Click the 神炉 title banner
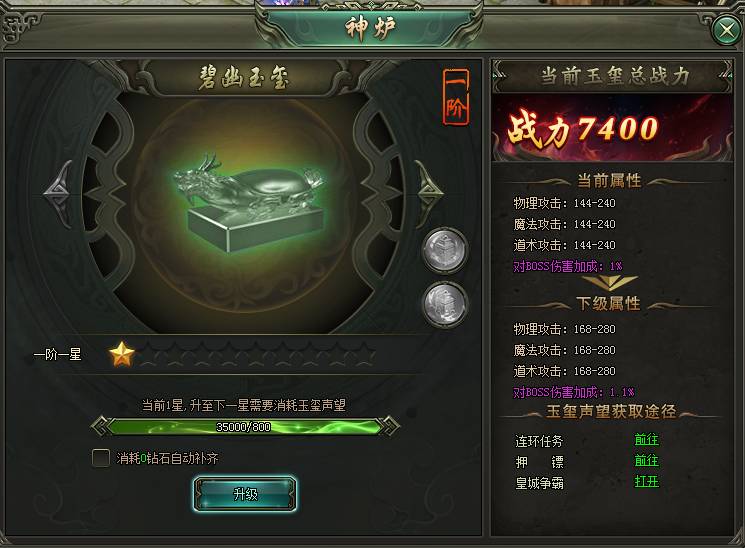 point(370,28)
